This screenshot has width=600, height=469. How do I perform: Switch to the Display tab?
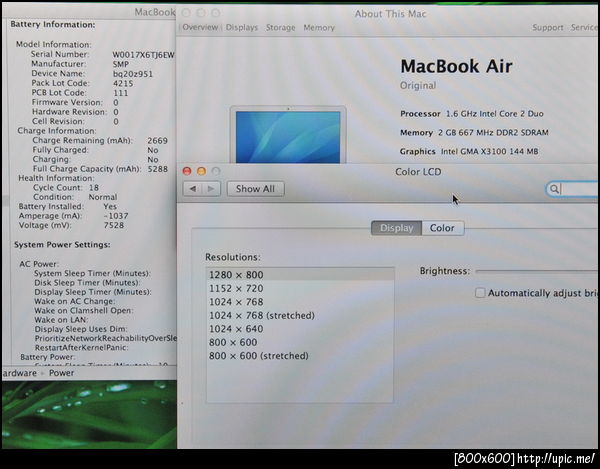[x=396, y=228]
